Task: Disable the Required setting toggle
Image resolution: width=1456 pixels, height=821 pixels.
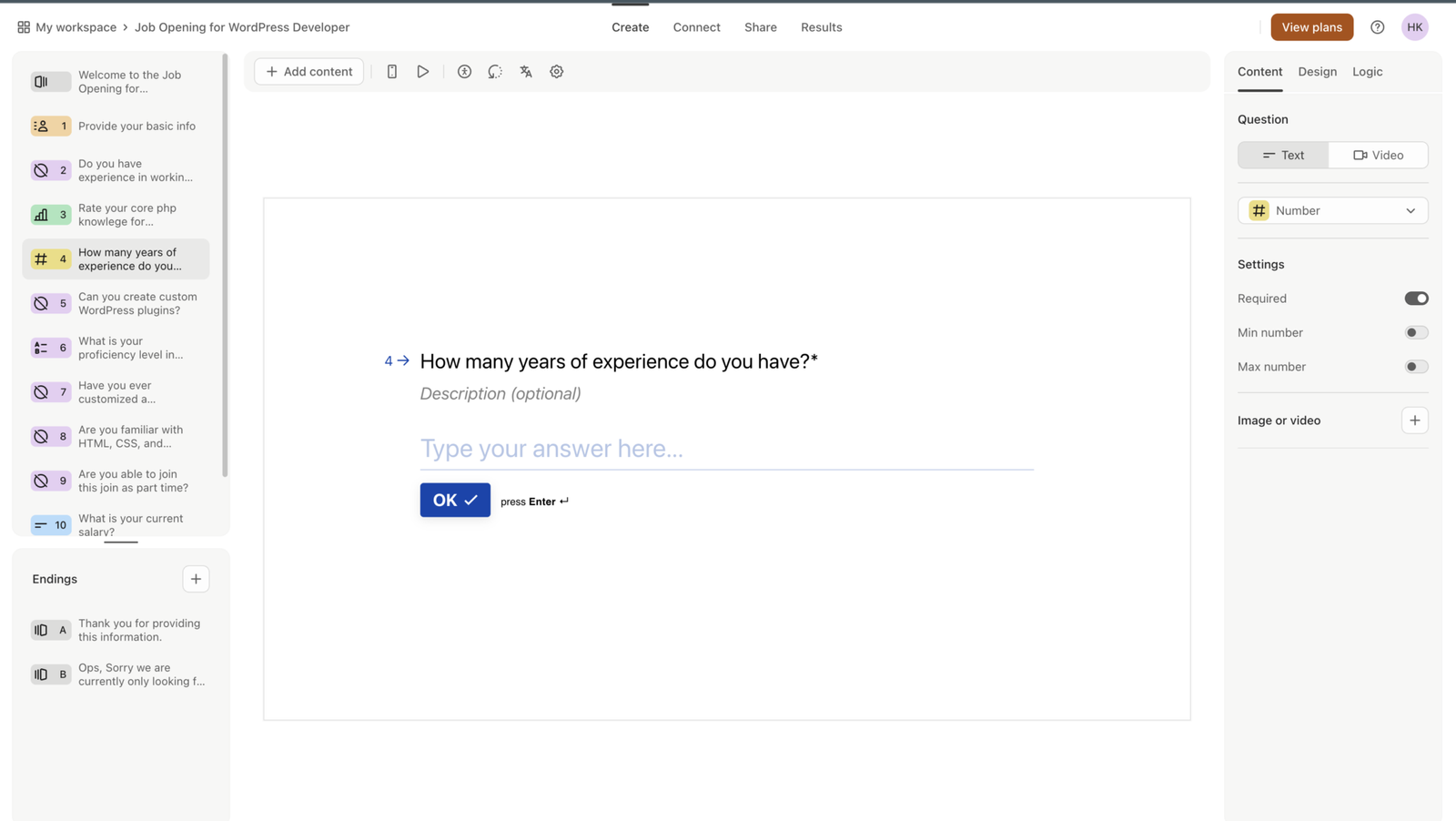Action: click(x=1415, y=298)
